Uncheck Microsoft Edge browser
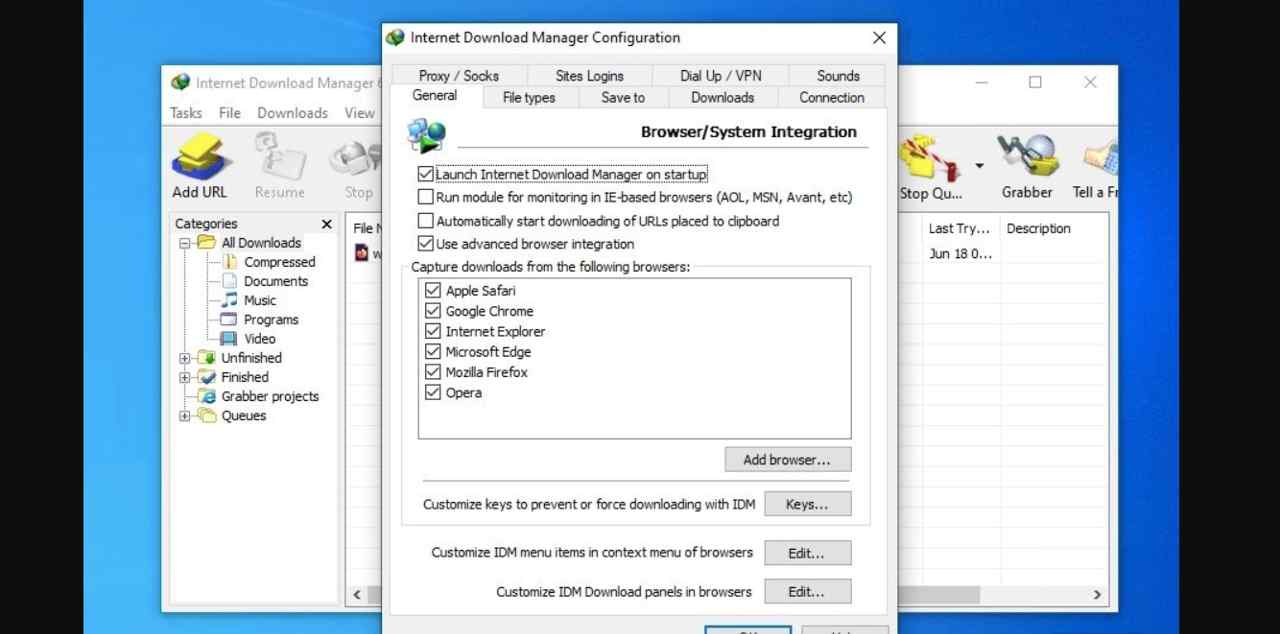The image size is (1280, 634). pos(433,352)
